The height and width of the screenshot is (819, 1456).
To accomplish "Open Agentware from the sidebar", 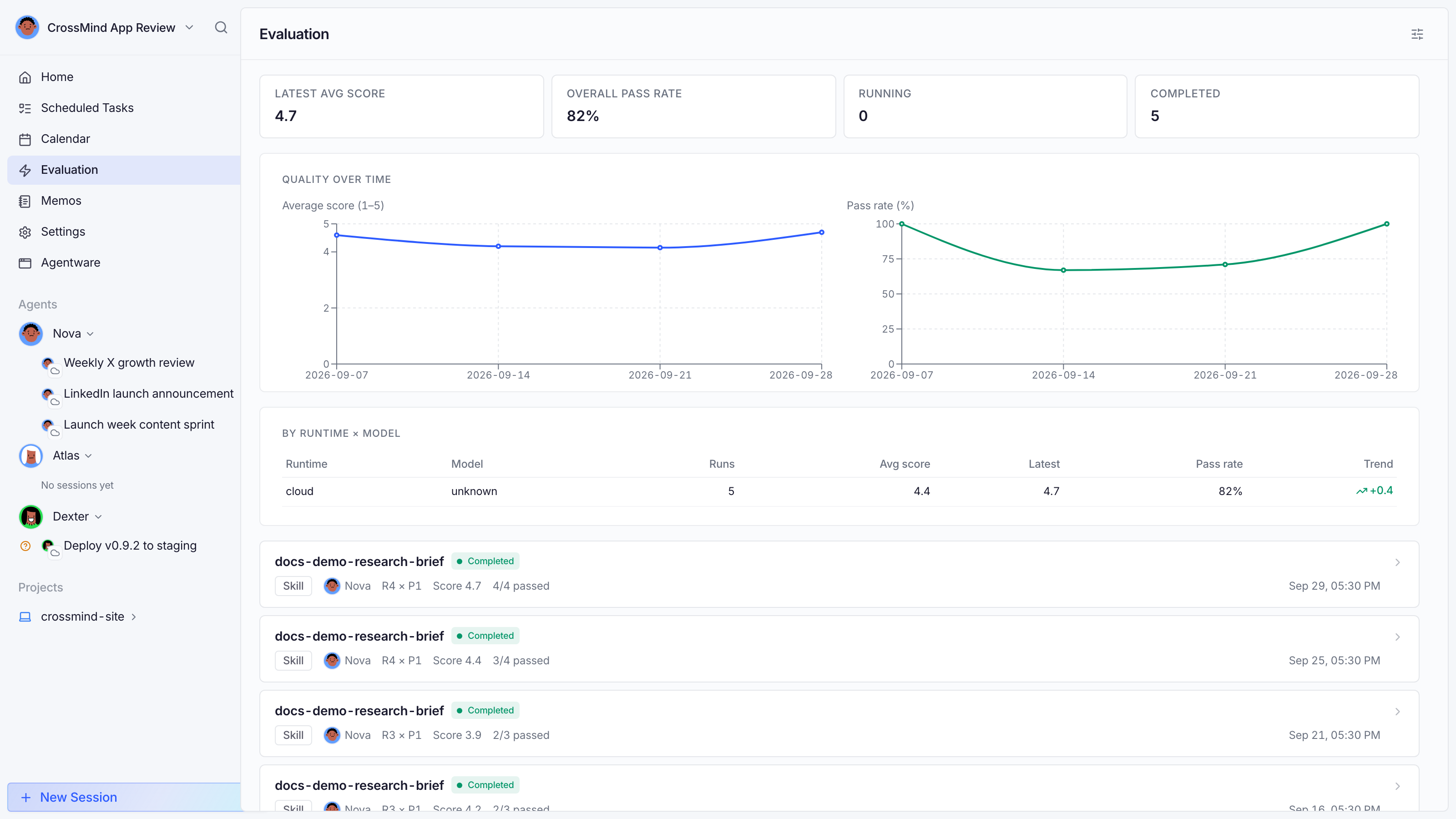I will 124,263.
